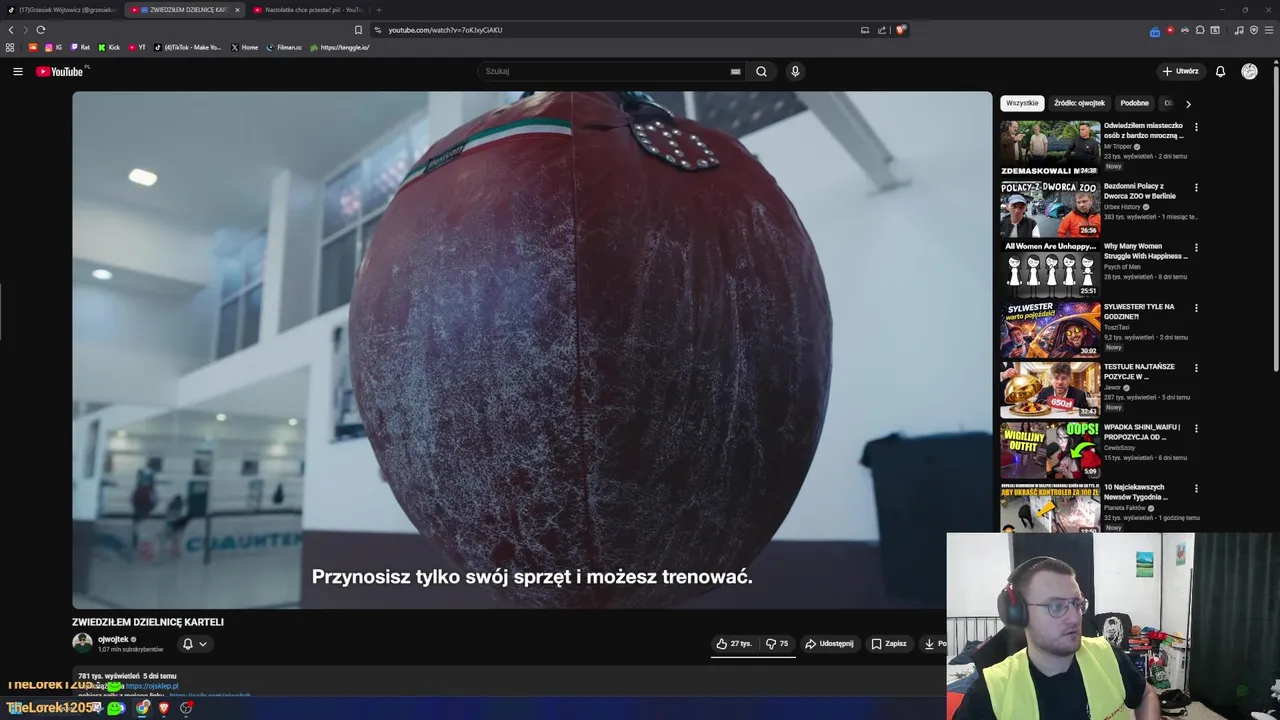
Task: Click the Udostępnij share button
Action: click(x=829, y=644)
